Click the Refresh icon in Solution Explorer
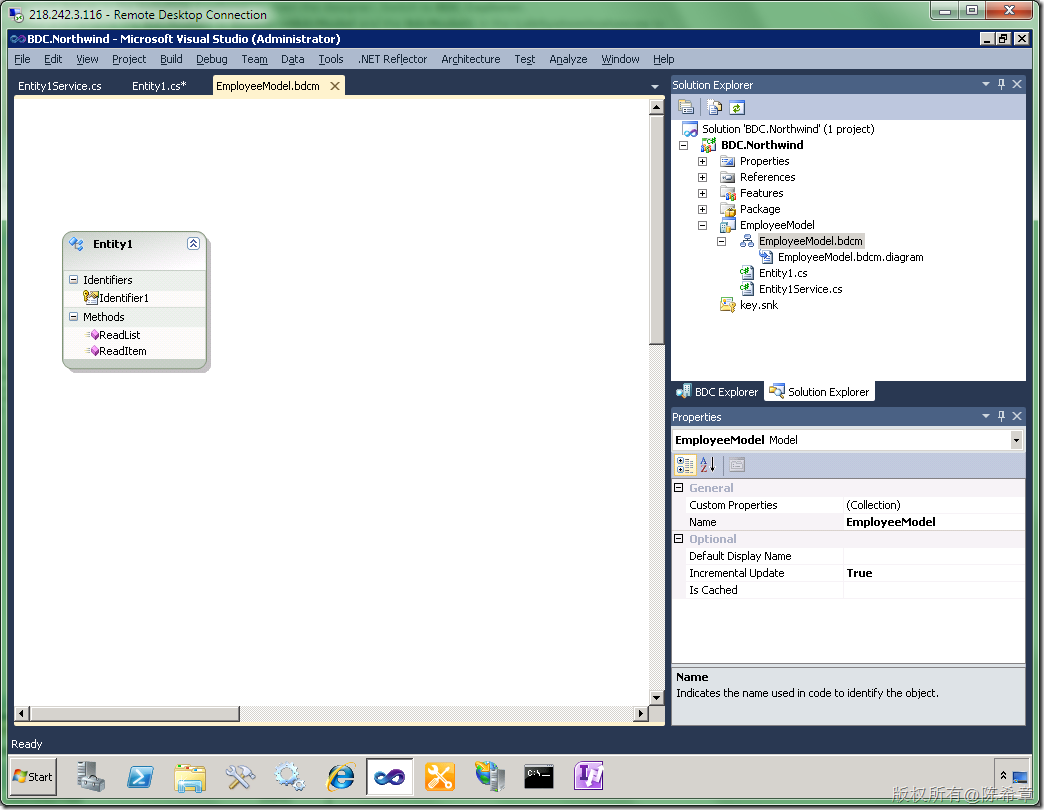The width and height of the screenshot is (1044, 810). [x=736, y=107]
